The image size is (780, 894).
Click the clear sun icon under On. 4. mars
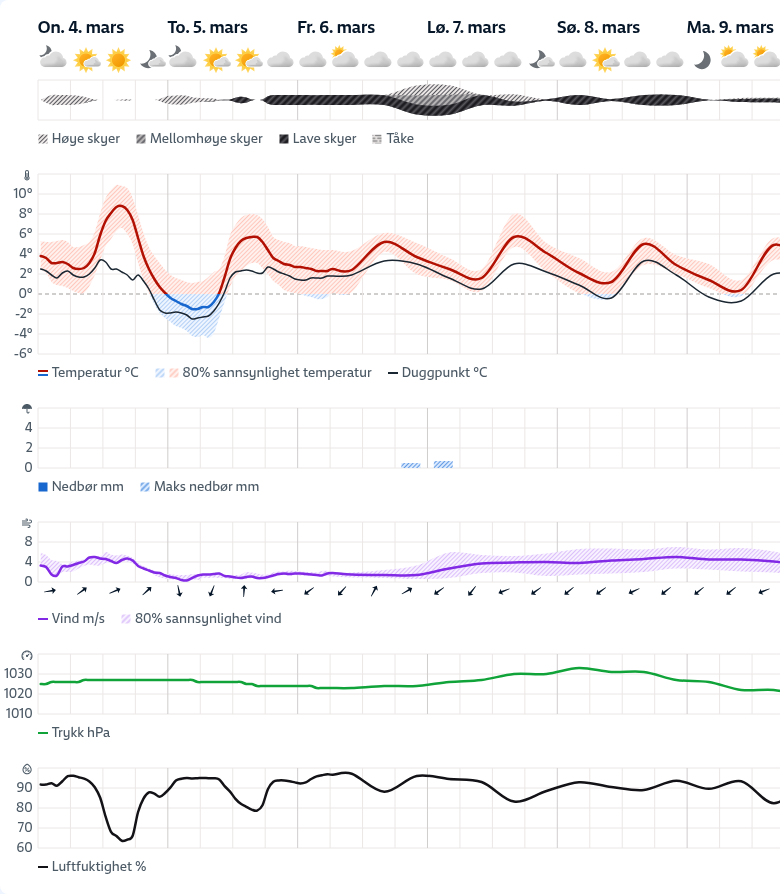click(x=118, y=60)
